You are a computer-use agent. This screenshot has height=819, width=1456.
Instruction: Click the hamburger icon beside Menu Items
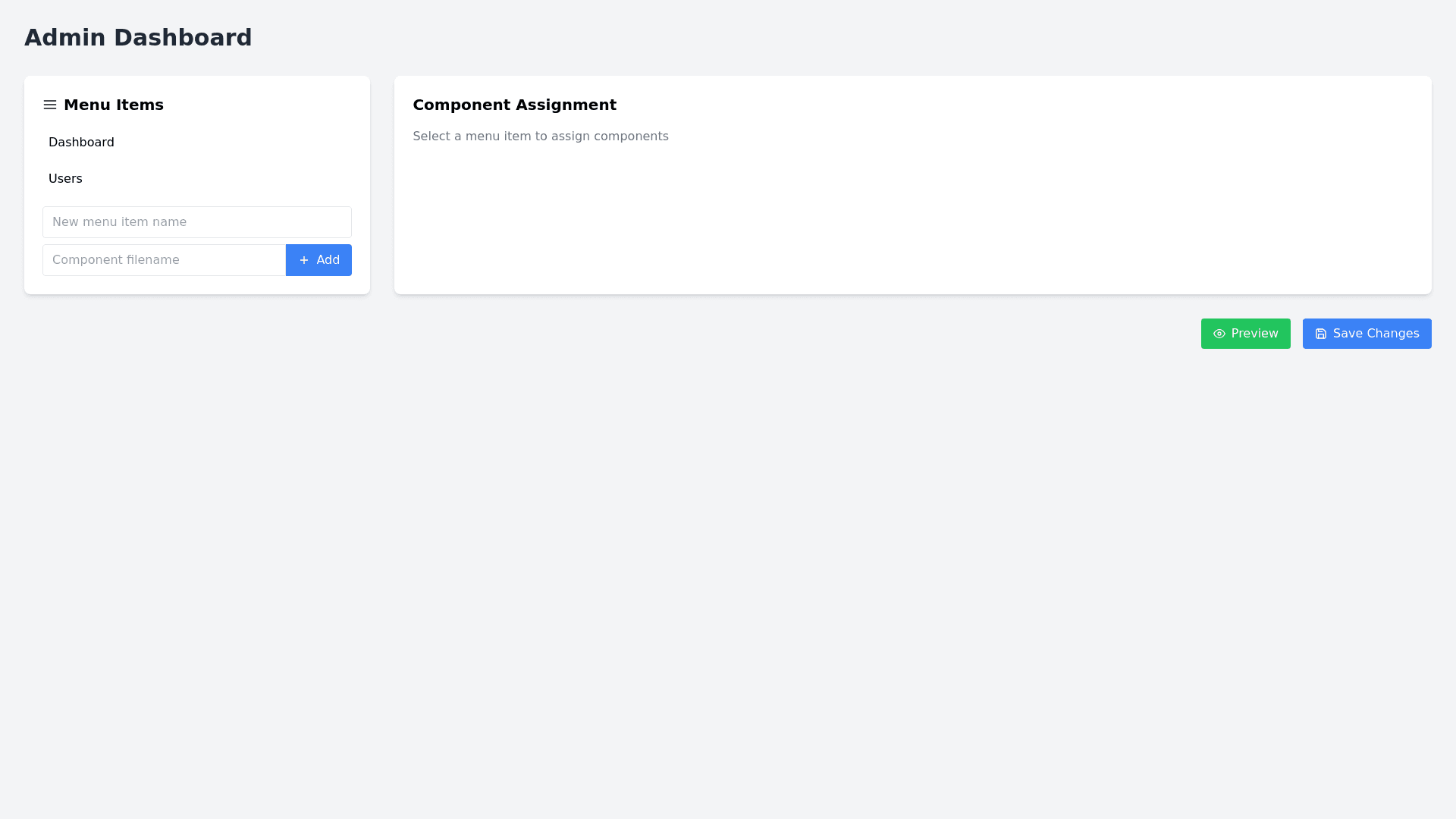50,105
